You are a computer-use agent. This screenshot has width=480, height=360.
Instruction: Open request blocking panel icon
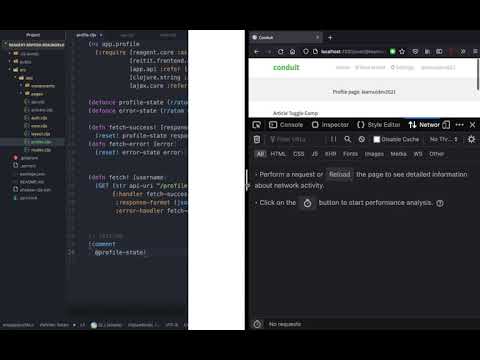pos(362,139)
